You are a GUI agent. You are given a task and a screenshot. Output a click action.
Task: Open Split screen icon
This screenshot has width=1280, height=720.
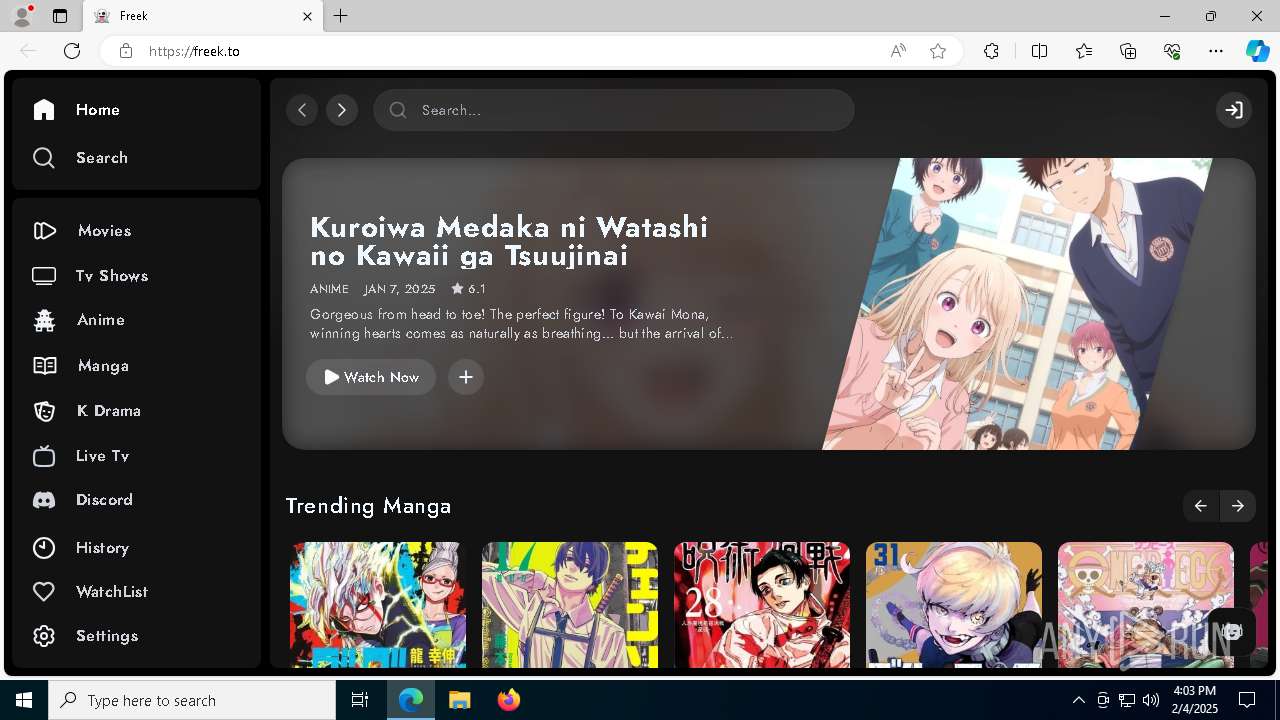point(1039,51)
